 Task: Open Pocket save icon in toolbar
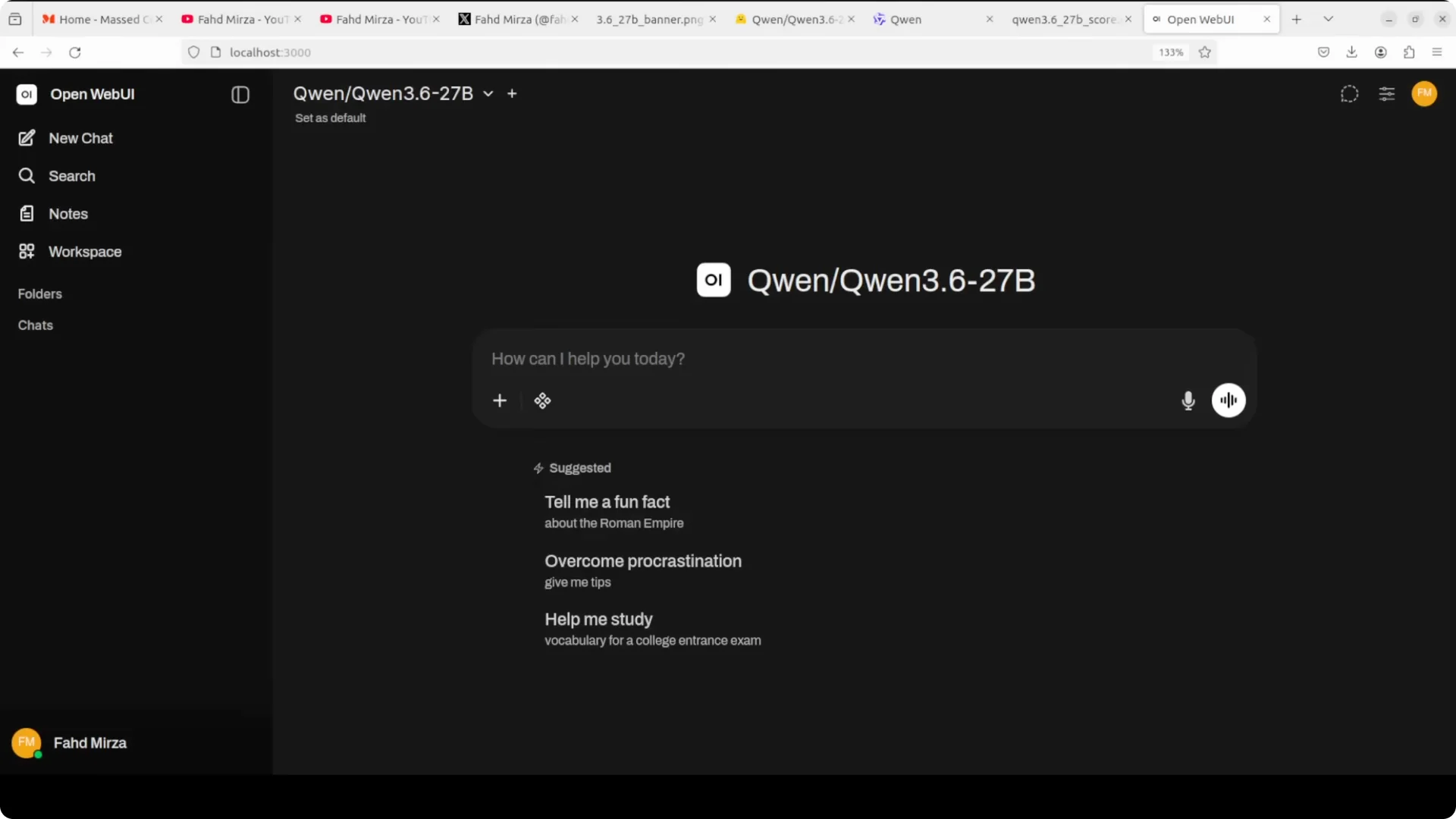[x=1323, y=52]
